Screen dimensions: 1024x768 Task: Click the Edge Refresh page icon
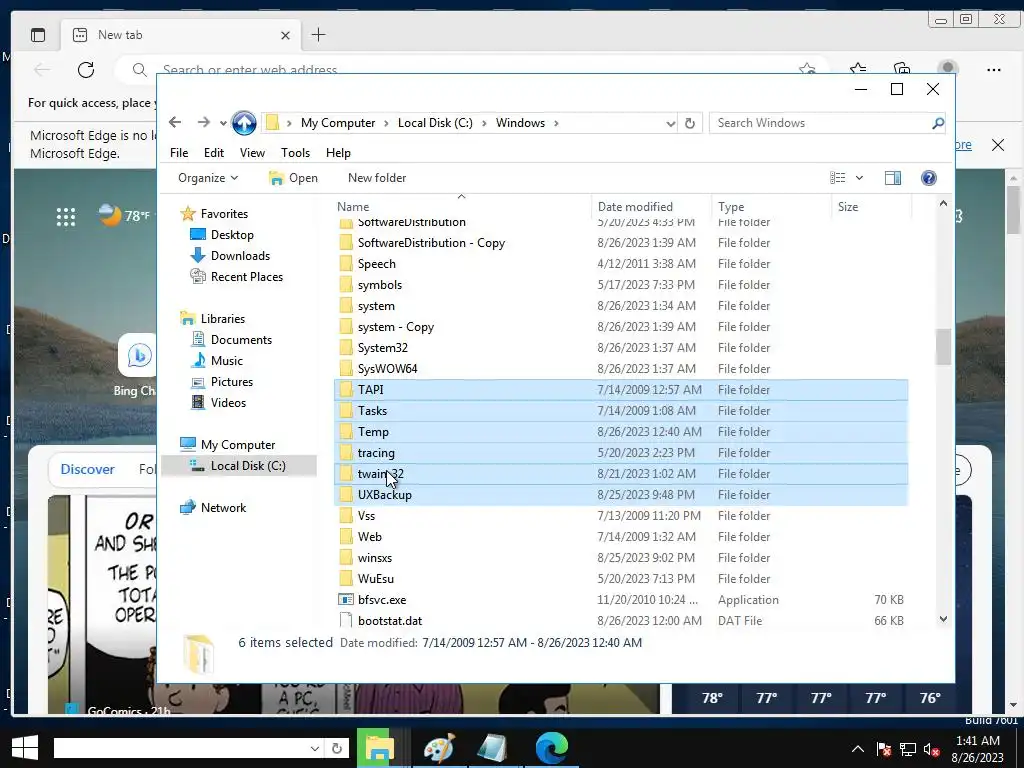click(86, 69)
